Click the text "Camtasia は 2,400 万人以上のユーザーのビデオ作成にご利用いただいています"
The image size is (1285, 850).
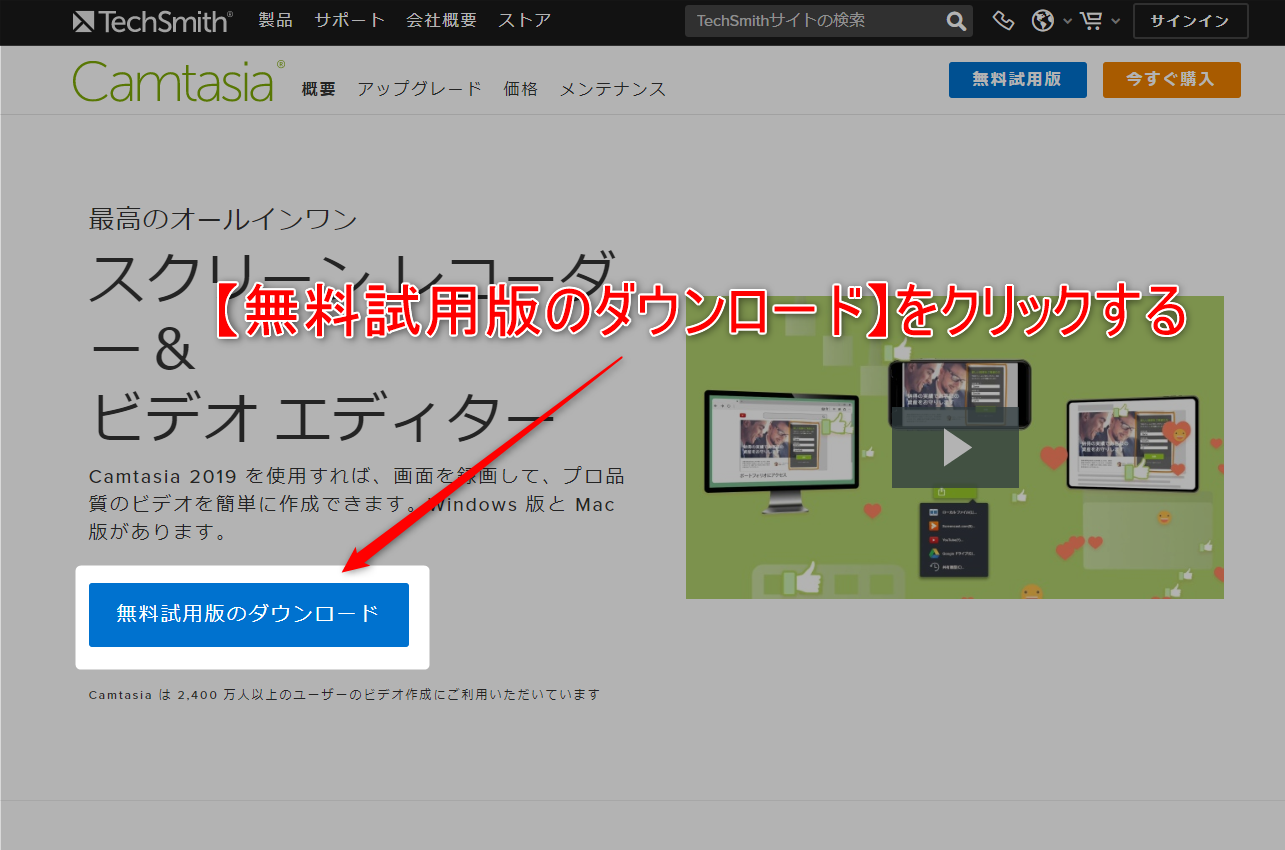click(344, 694)
